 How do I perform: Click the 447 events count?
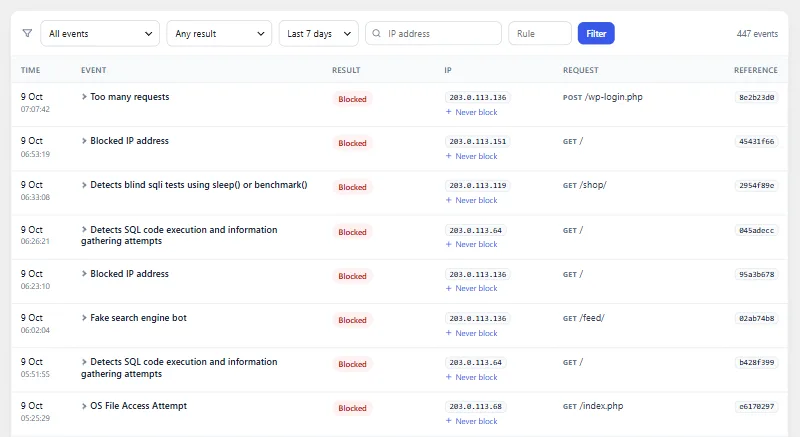click(x=757, y=34)
